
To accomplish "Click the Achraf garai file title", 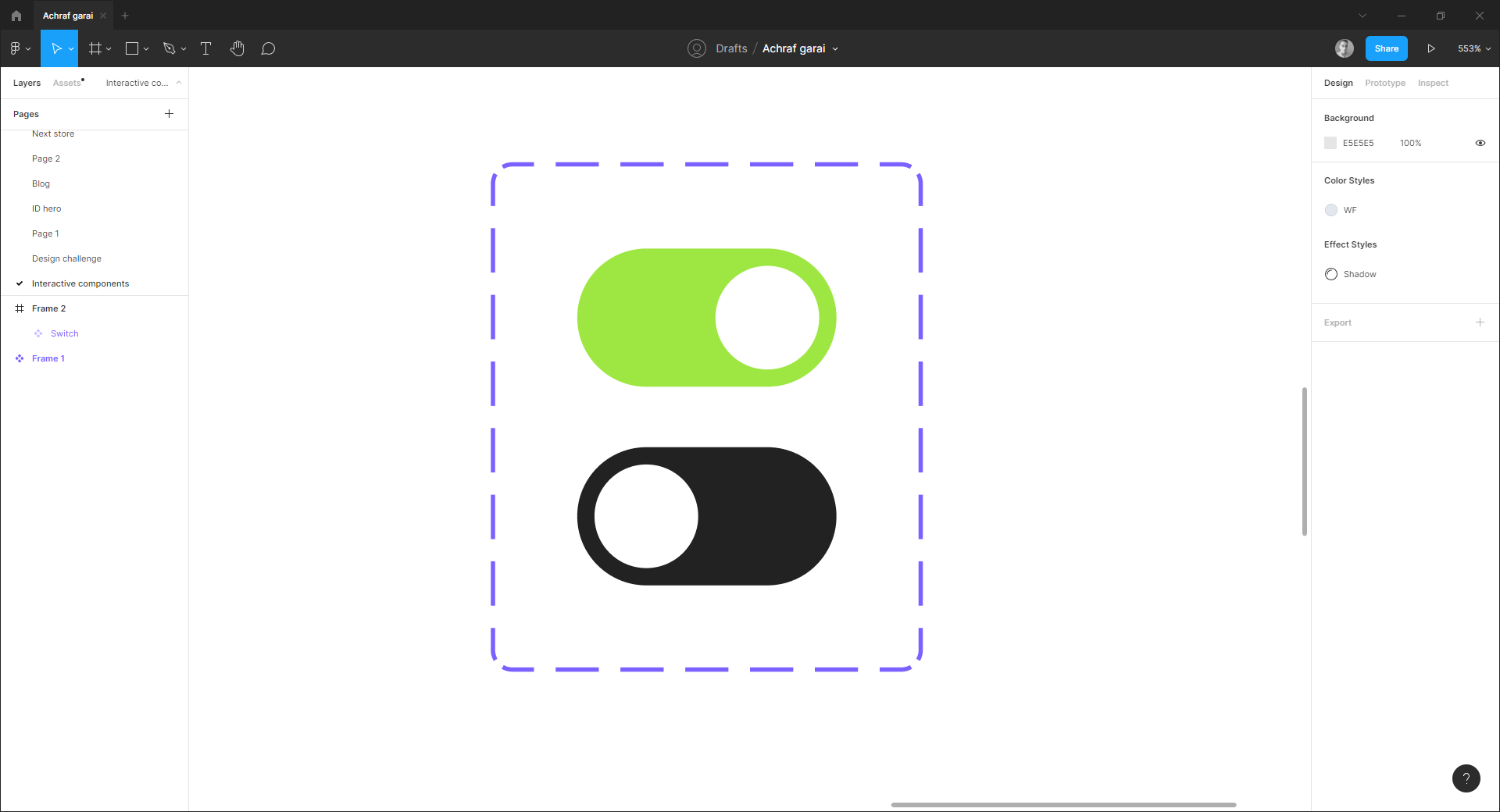I will click(x=794, y=48).
